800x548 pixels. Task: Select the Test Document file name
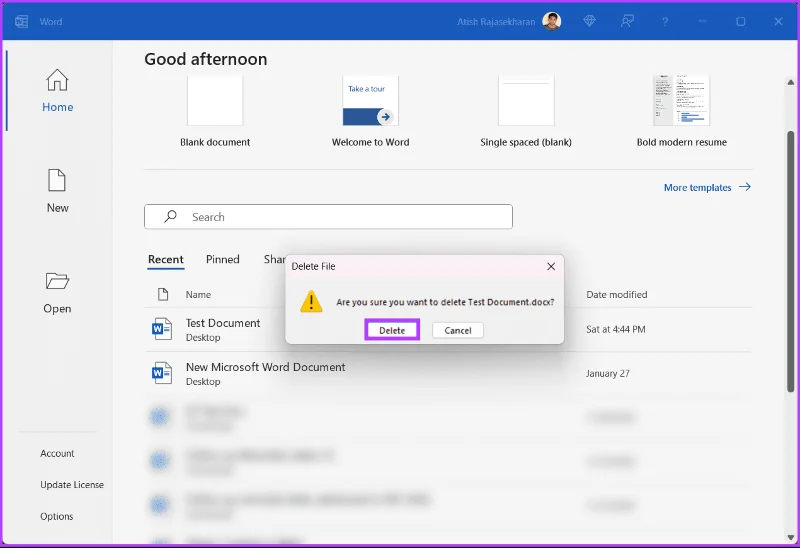click(x=223, y=323)
